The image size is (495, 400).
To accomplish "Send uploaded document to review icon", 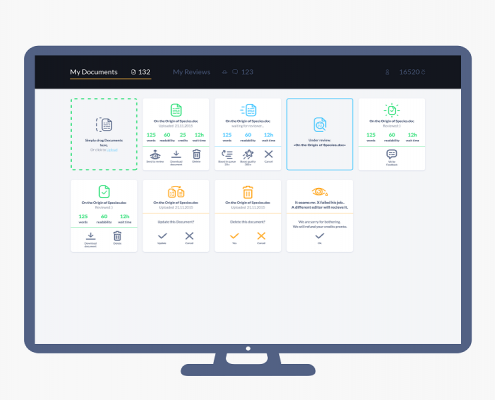I will 155,156.
